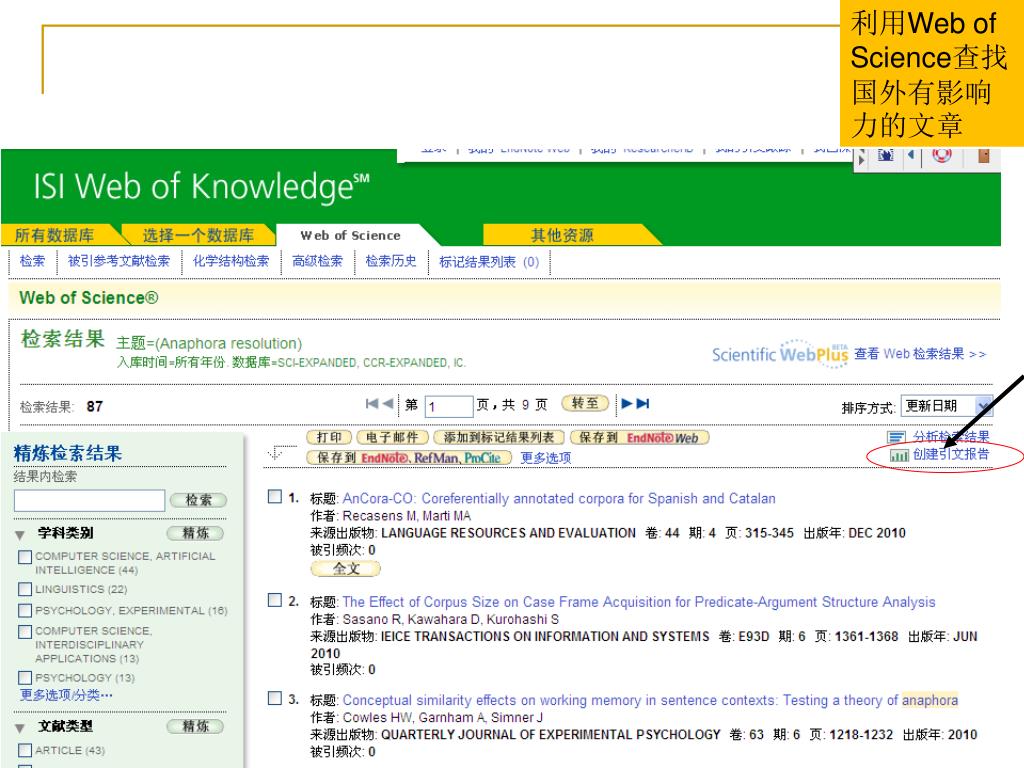Select the checkbox for result 3 Conceptual similarity
The height and width of the screenshot is (768, 1024).
pos(275,698)
